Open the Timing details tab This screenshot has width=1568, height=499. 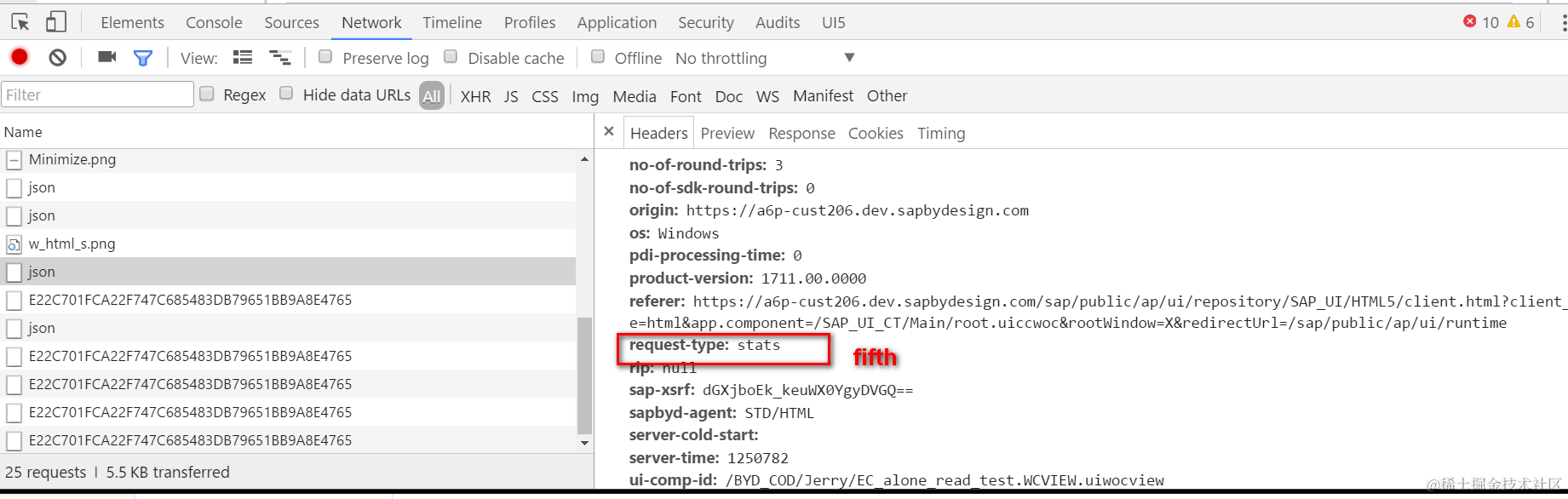click(x=941, y=133)
